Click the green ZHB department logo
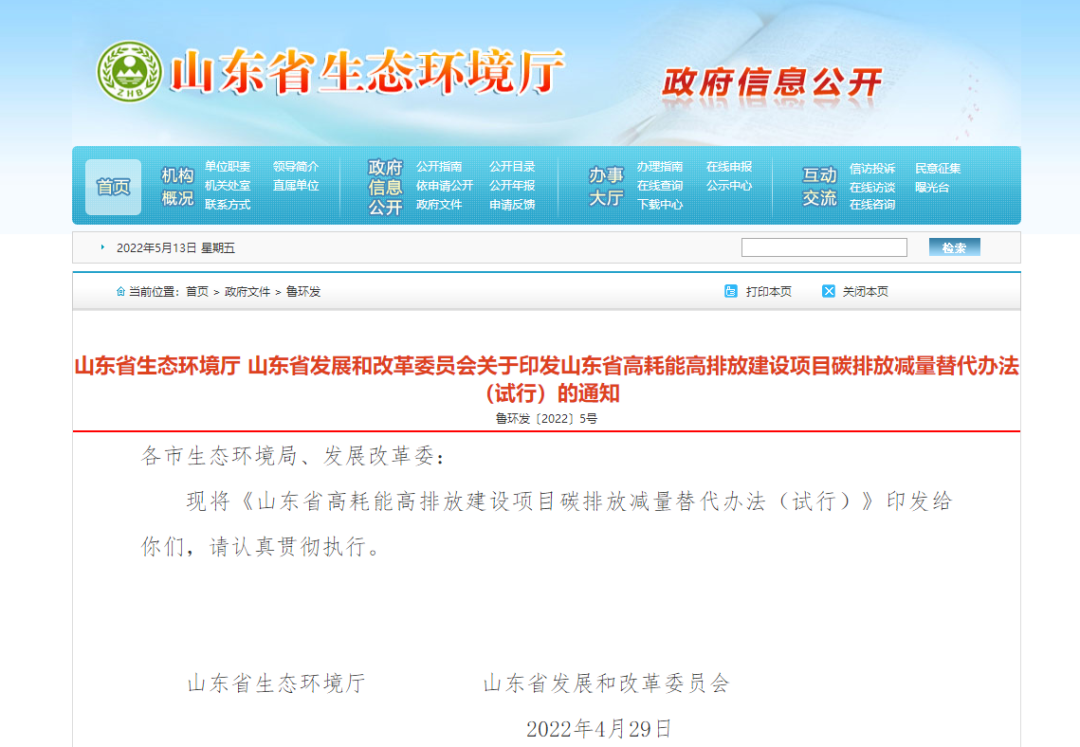 click(x=129, y=73)
